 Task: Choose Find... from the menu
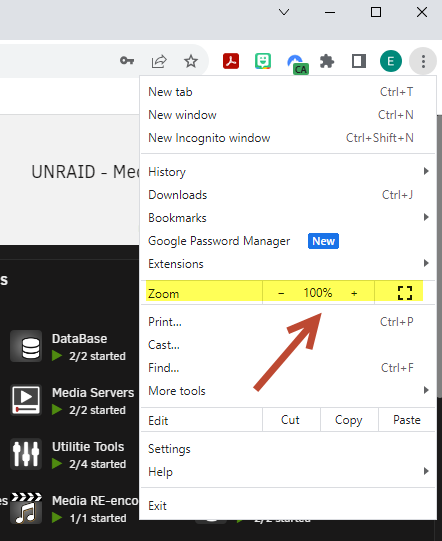[x=288, y=368]
